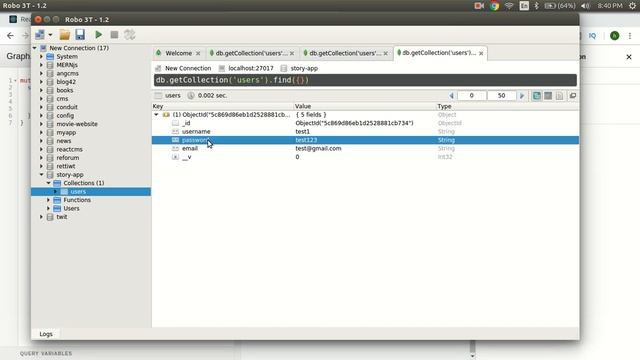Select the _id field row
Image resolution: width=640 pixels, height=360 pixels.
pyautogui.click(x=365, y=123)
